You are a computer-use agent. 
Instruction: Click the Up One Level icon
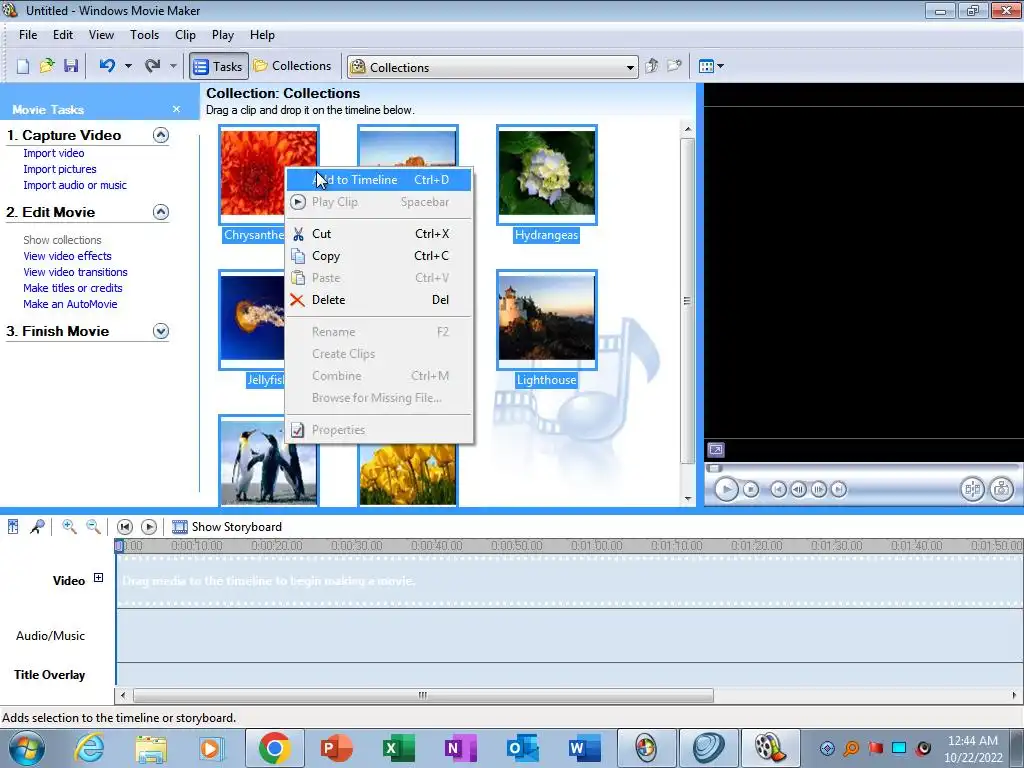(651, 66)
